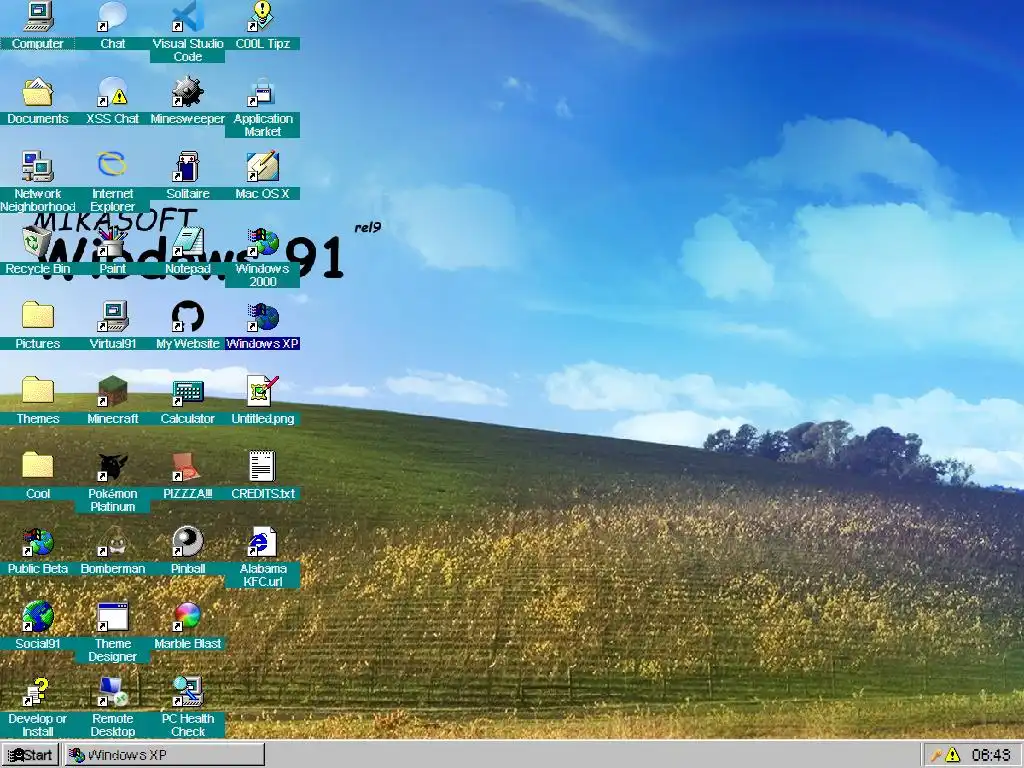Viewport: 1024px width, 768px height.
Task: Click the taskbar clock showing 06:43
Action: (x=991, y=755)
